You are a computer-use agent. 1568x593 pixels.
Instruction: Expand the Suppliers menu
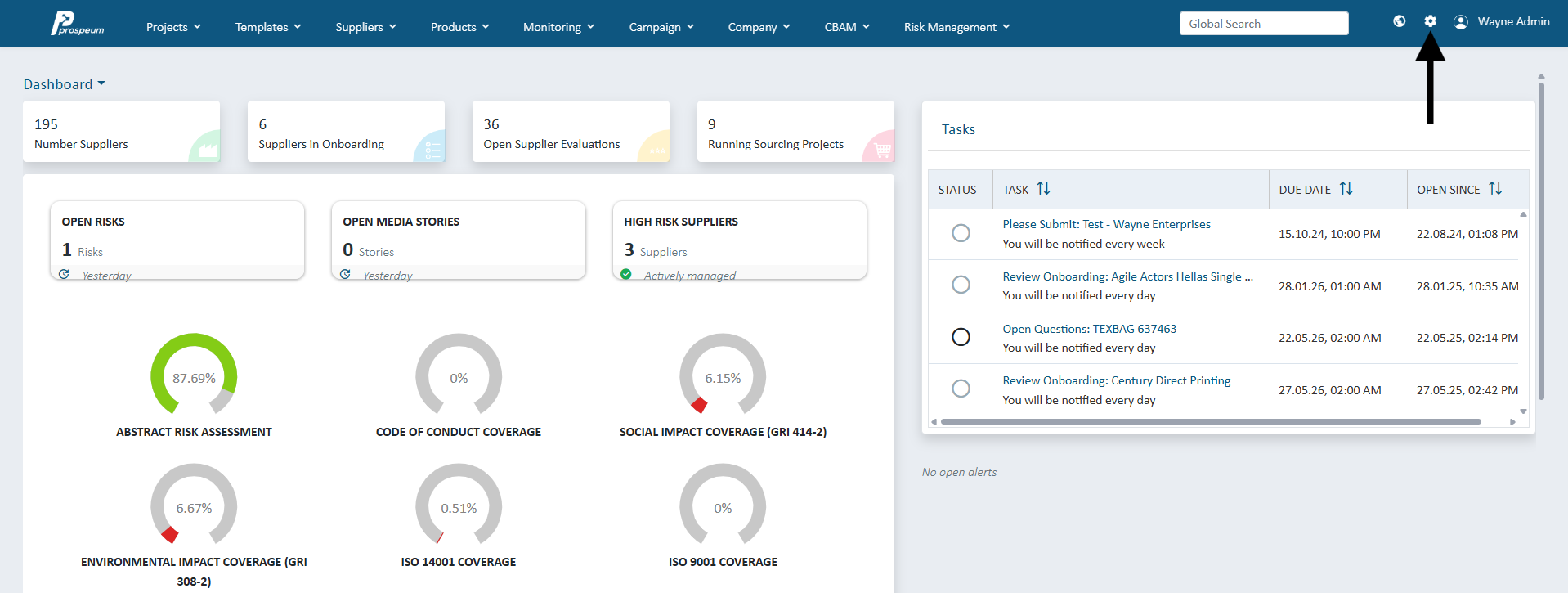(365, 27)
